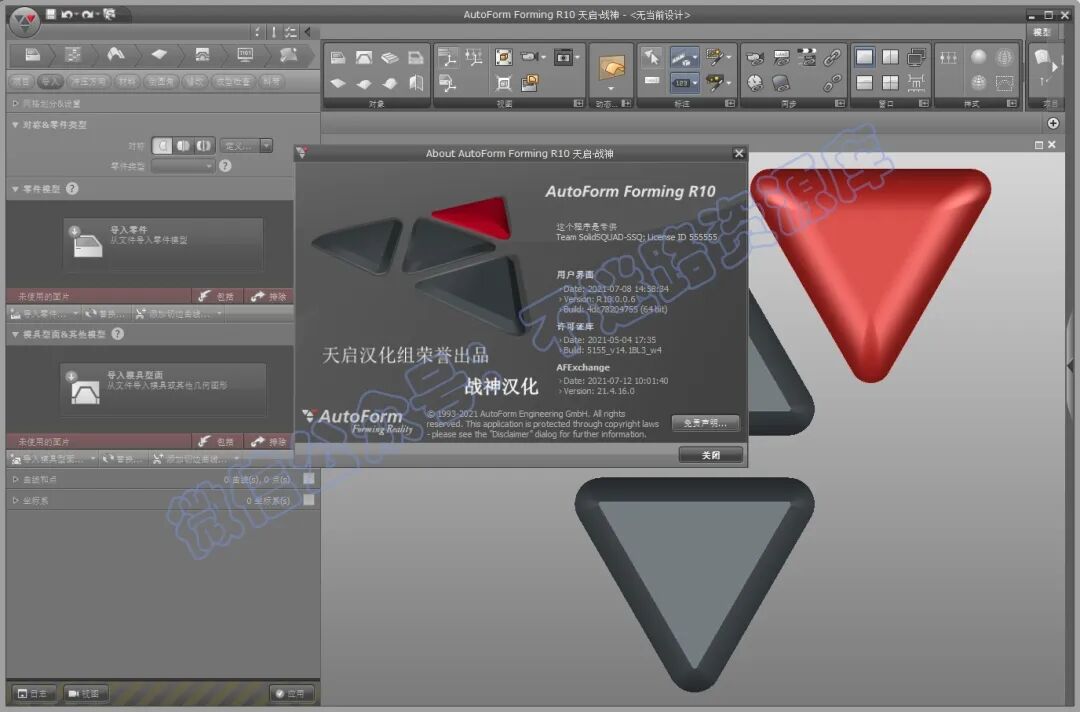Open the AutoForm application menu orb

tap(25, 22)
